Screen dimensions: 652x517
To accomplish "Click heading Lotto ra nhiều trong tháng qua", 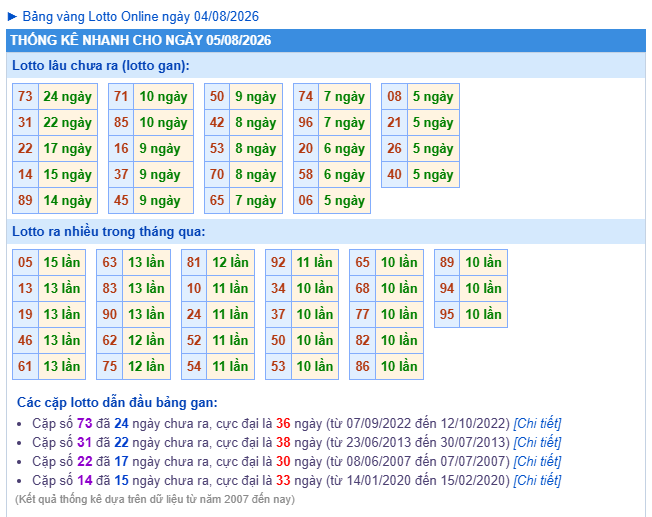I will tap(109, 231).
